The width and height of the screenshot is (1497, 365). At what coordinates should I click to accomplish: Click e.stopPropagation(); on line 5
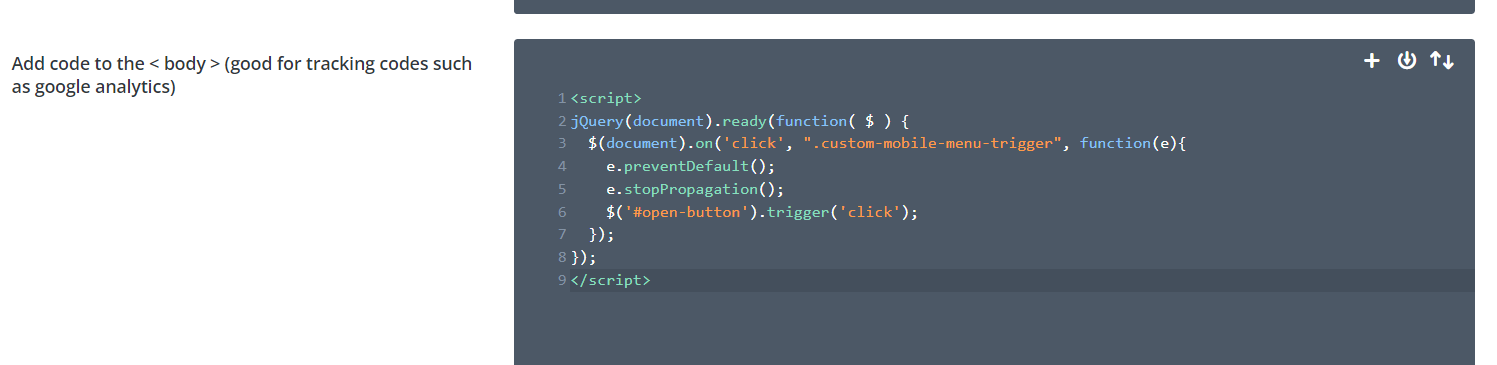click(695, 189)
